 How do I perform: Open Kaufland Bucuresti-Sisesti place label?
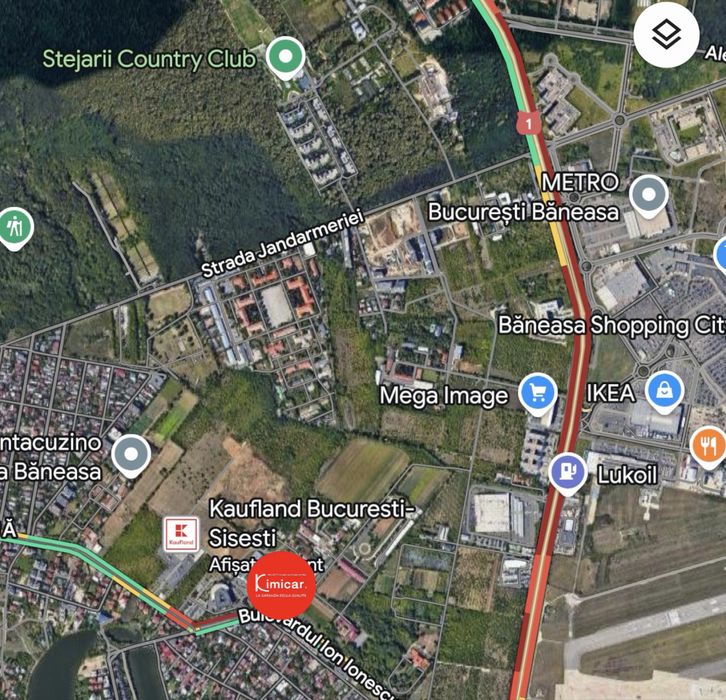click(312, 523)
